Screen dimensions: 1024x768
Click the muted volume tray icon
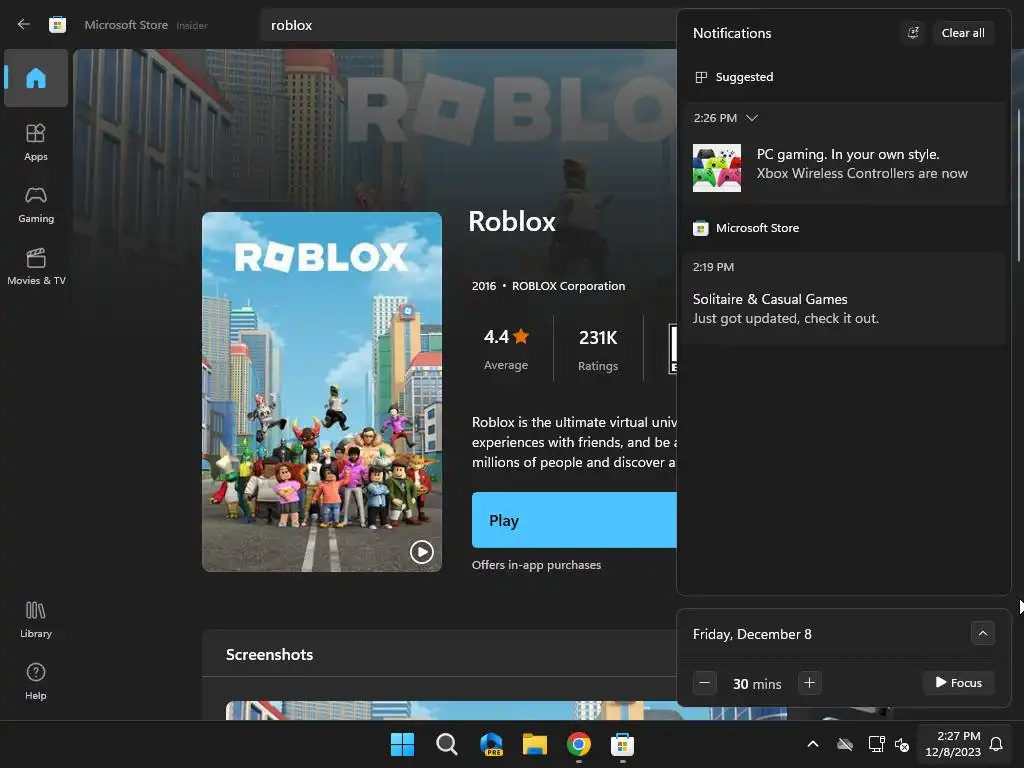902,744
